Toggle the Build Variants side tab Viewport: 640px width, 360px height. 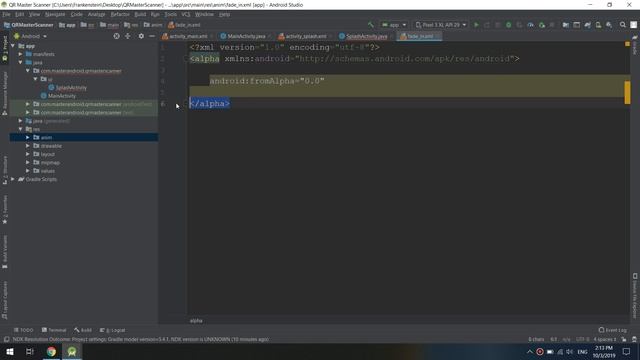[5, 251]
